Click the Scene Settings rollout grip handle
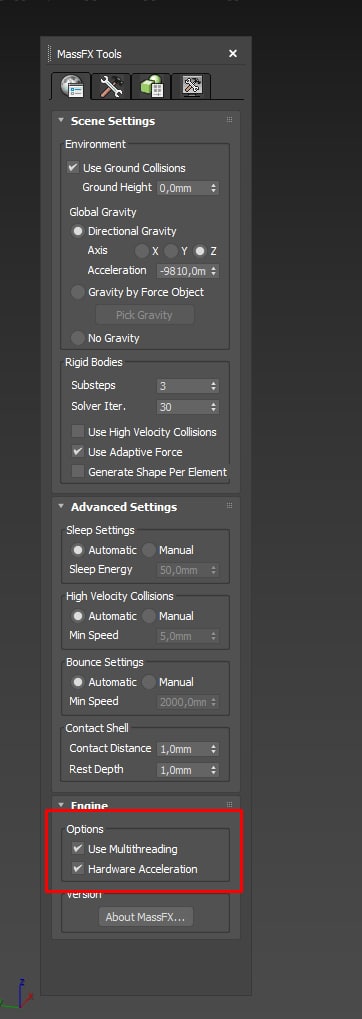This screenshot has height=1019, width=362. click(229, 120)
